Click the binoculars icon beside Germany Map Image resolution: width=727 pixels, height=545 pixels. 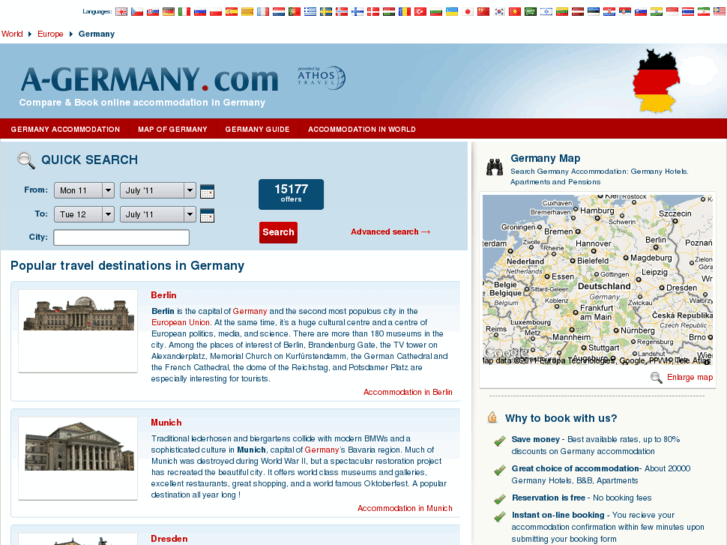tap(495, 167)
